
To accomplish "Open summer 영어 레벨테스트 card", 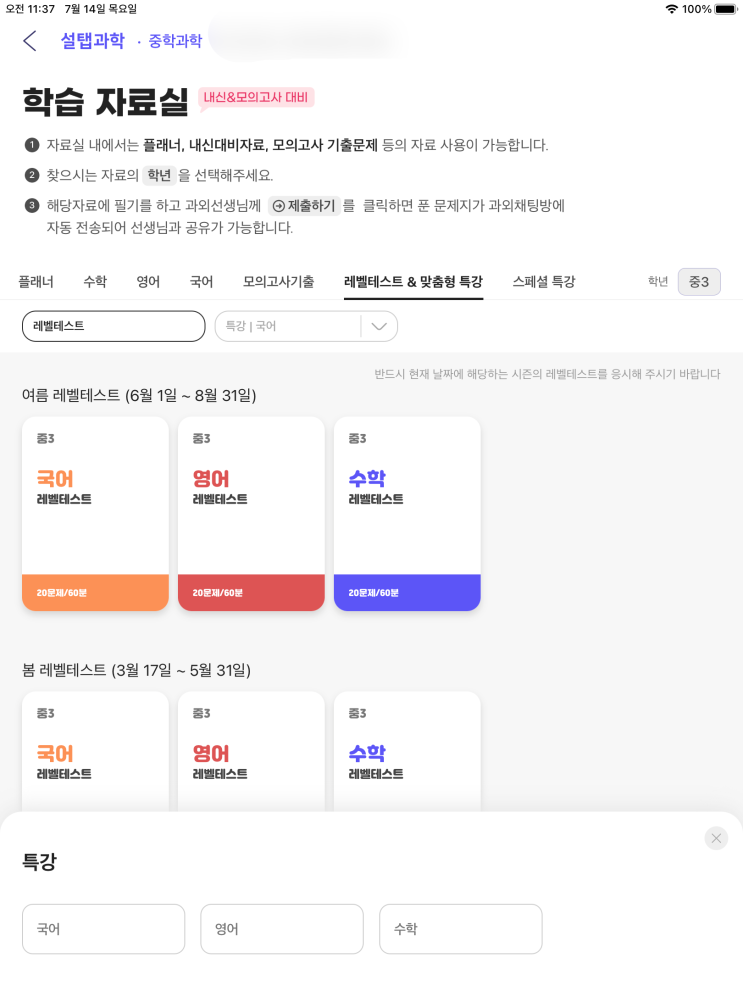I will click(x=251, y=513).
